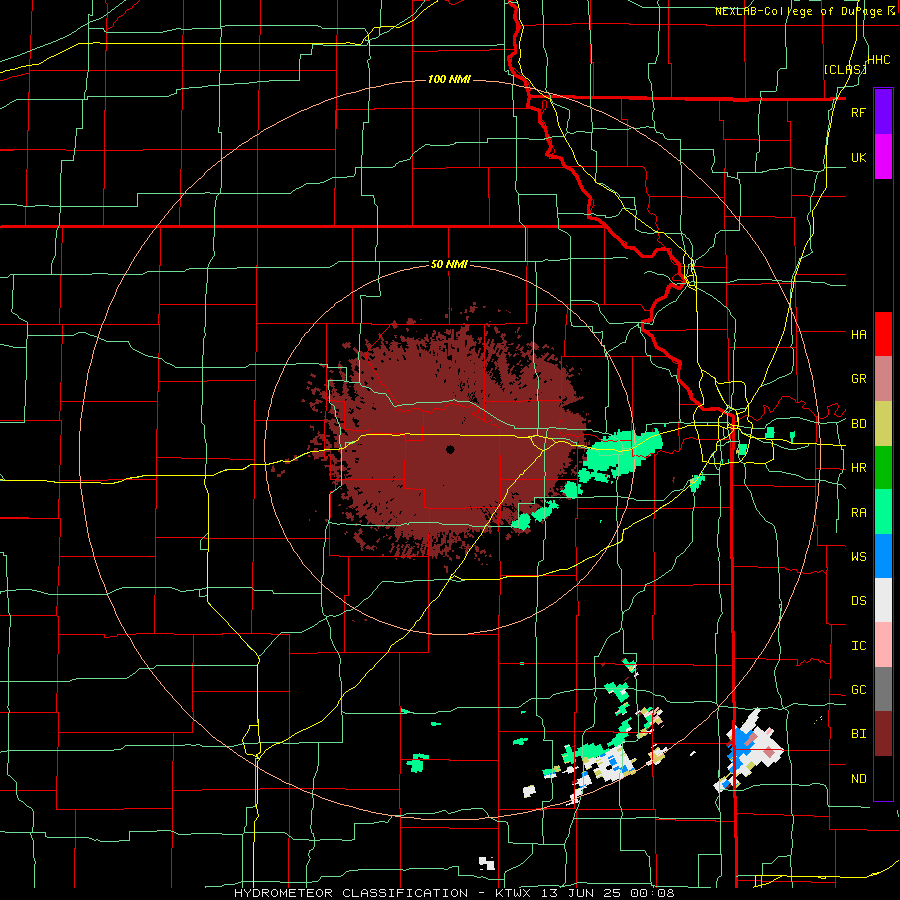900x900 pixels.
Task: Click the "HYDROMETEOR CLASSIFICATION" title text
Action: (x=351, y=893)
